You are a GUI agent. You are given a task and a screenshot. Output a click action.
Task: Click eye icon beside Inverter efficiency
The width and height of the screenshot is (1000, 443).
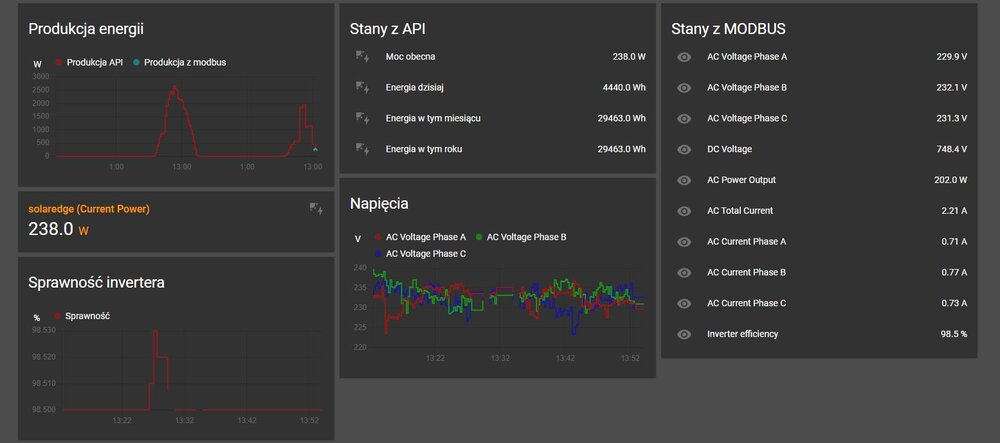684,334
